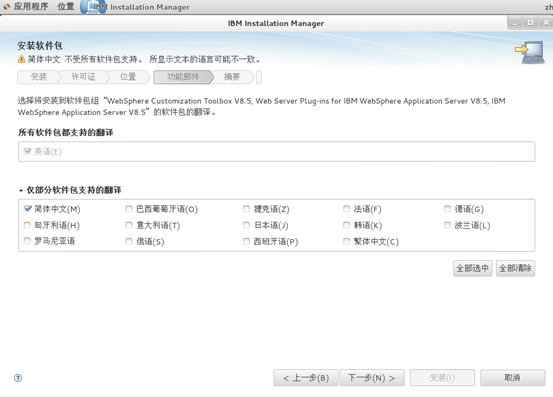Screen dimensions: 553x398
Task: Select the 功能部件 wizard step
Action: [x=183, y=77]
